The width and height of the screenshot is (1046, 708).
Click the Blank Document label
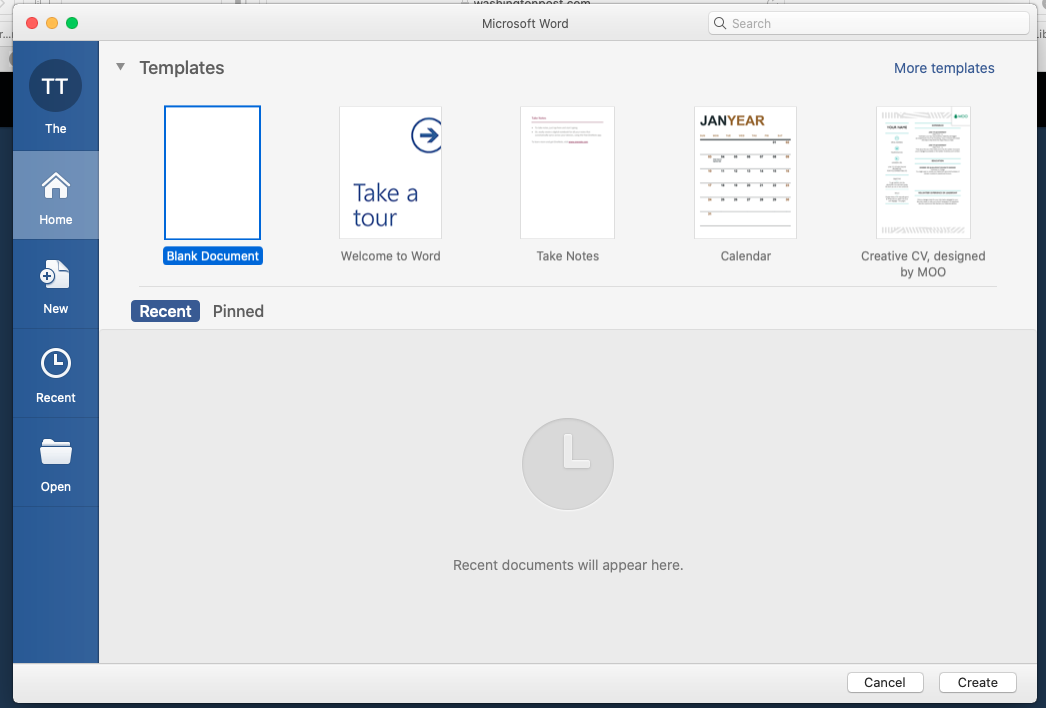coord(213,256)
